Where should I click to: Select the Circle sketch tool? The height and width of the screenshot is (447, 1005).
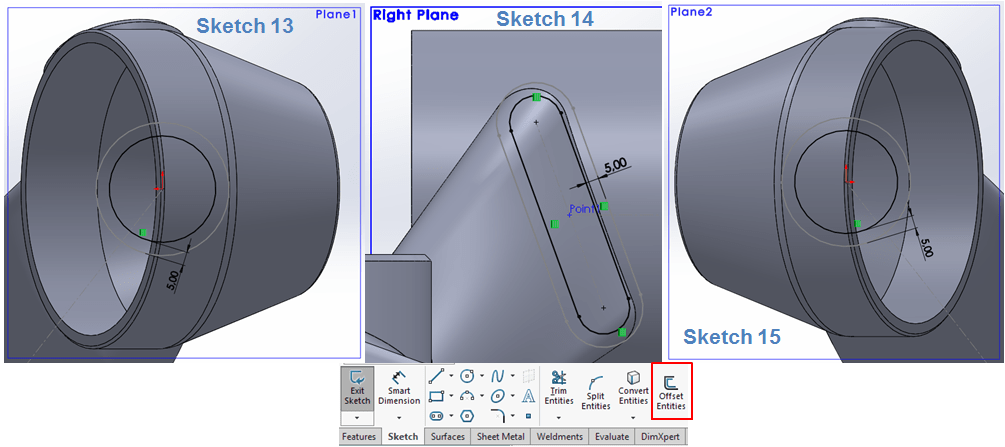point(466,376)
